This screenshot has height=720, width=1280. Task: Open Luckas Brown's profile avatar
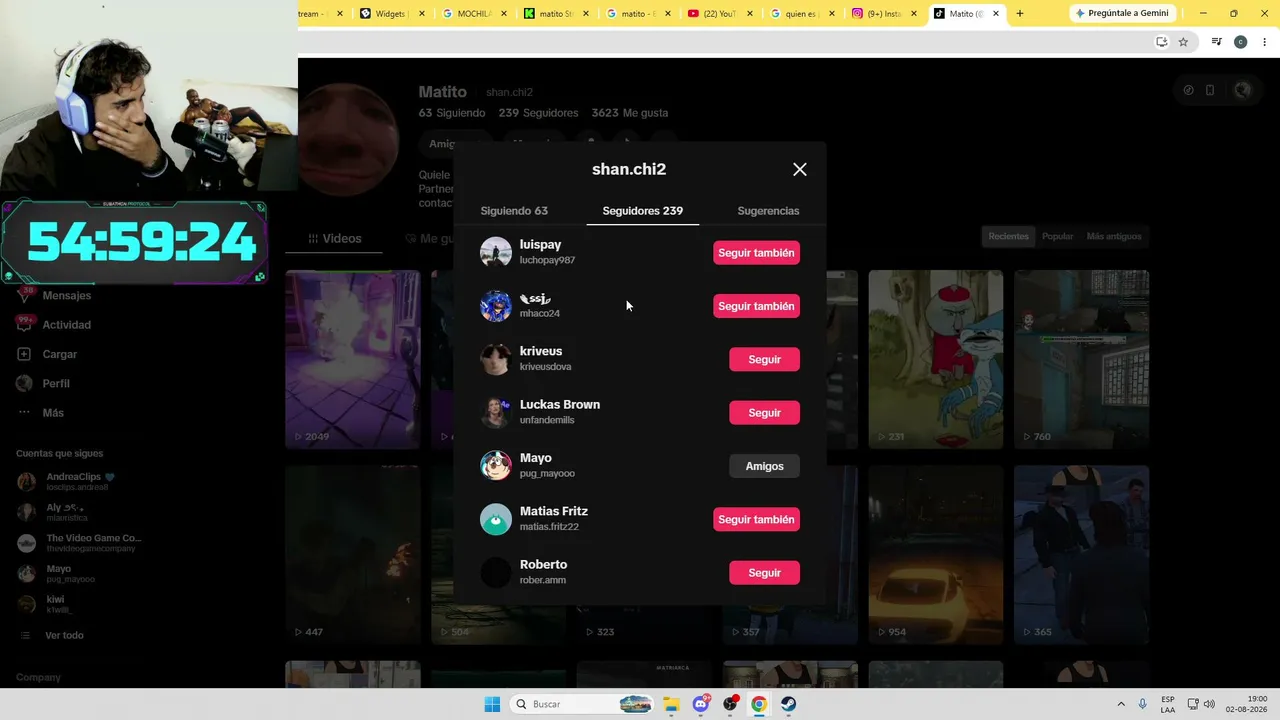tap(496, 413)
